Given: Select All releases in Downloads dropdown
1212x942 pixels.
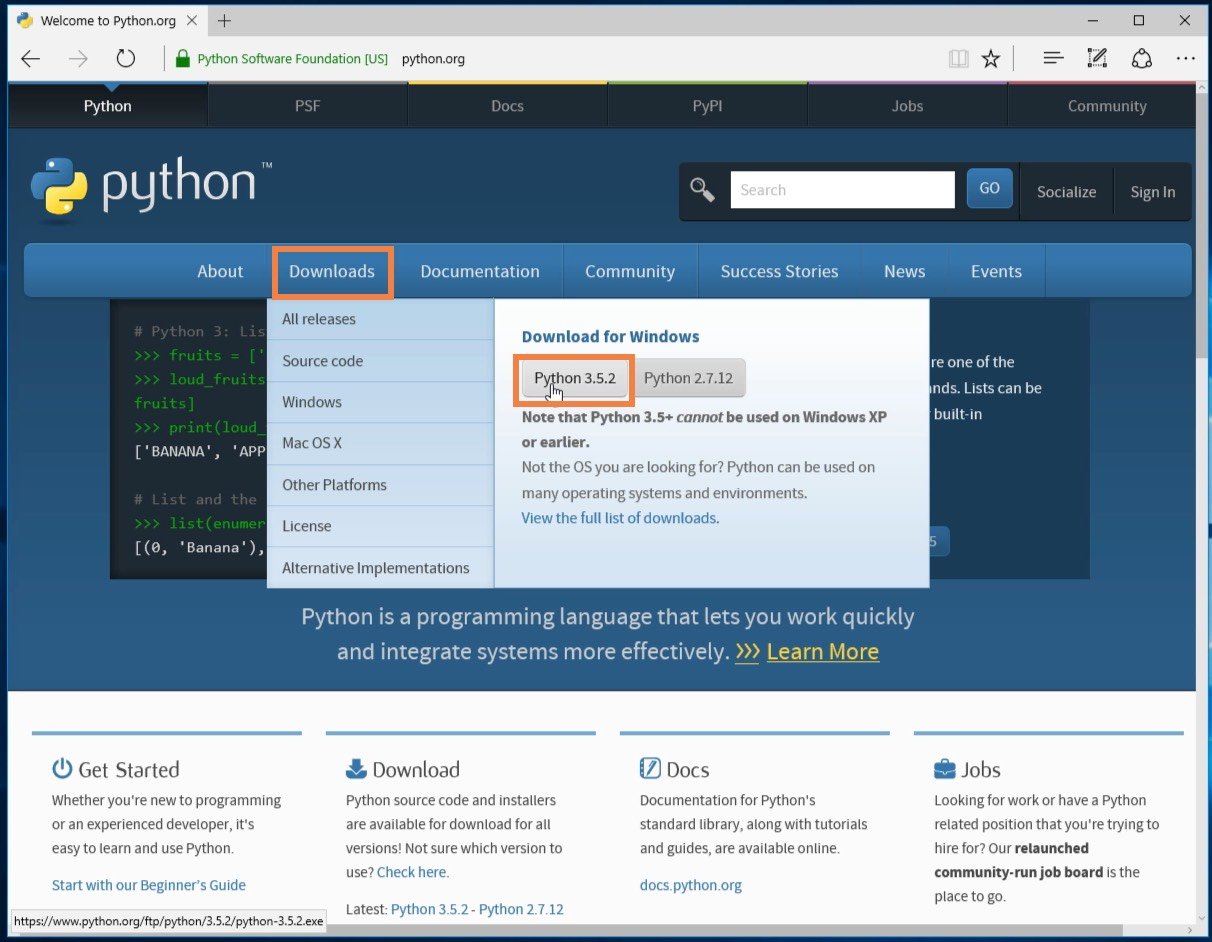Looking at the screenshot, I should point(380,319).
